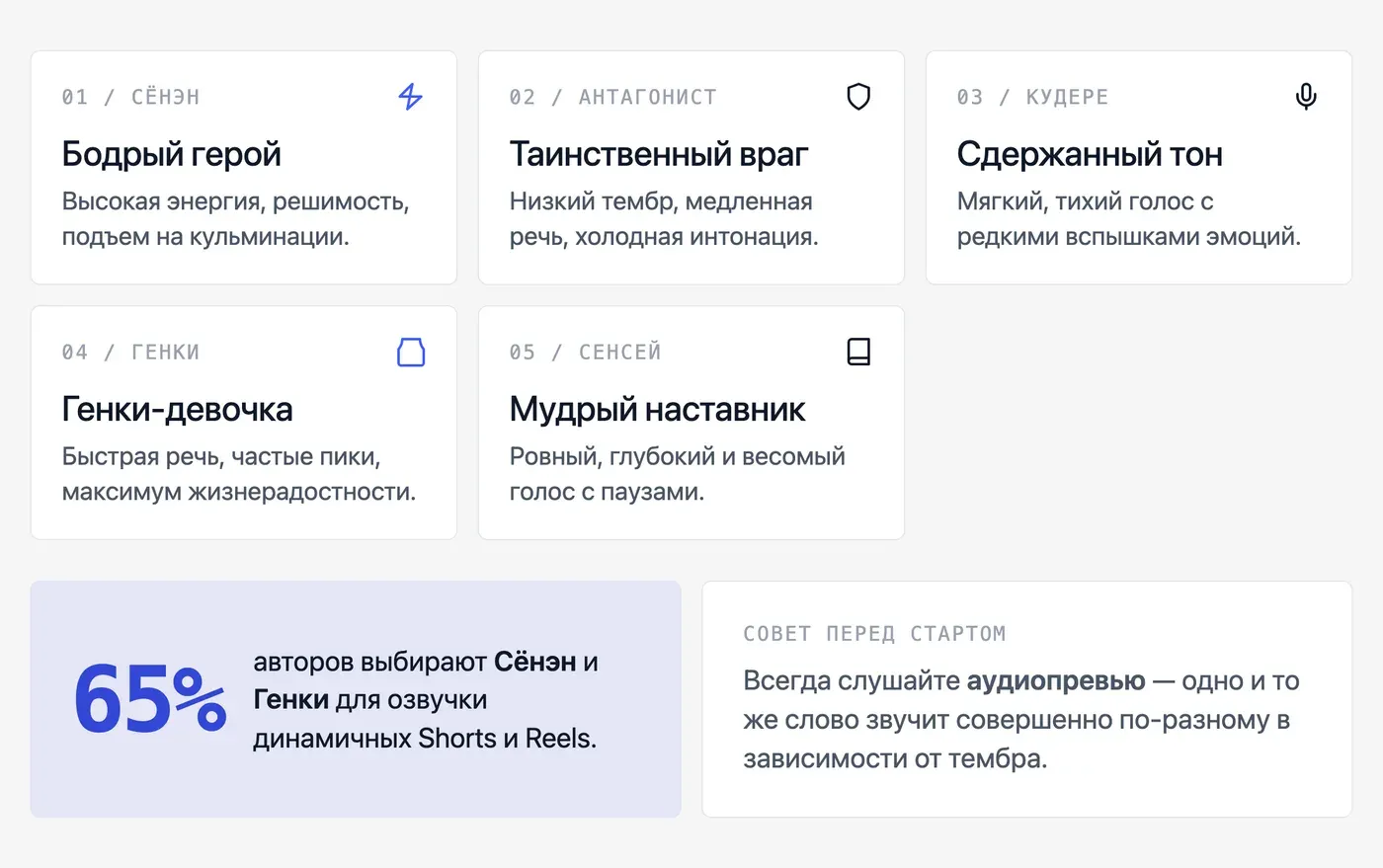
Task: Select the Бодрый герой heading
Action: click(x=172, y=154)
